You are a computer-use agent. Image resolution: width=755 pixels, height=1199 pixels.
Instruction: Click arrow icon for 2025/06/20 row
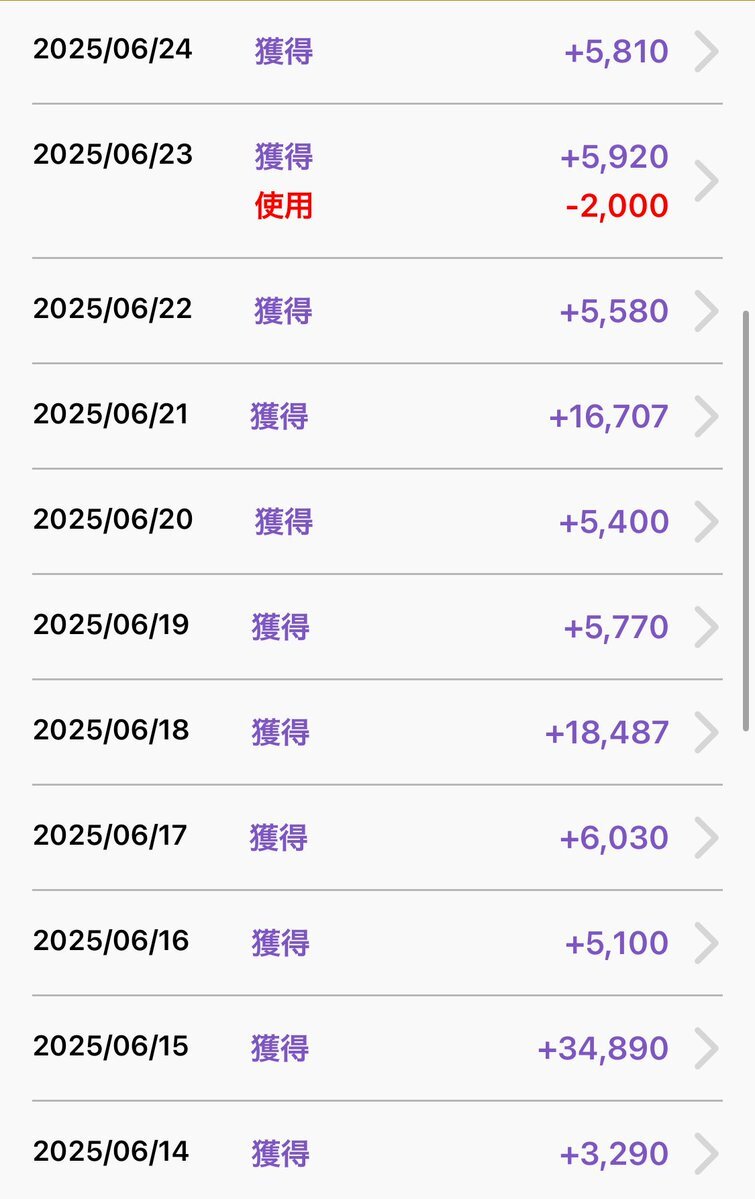click(707, 522)
